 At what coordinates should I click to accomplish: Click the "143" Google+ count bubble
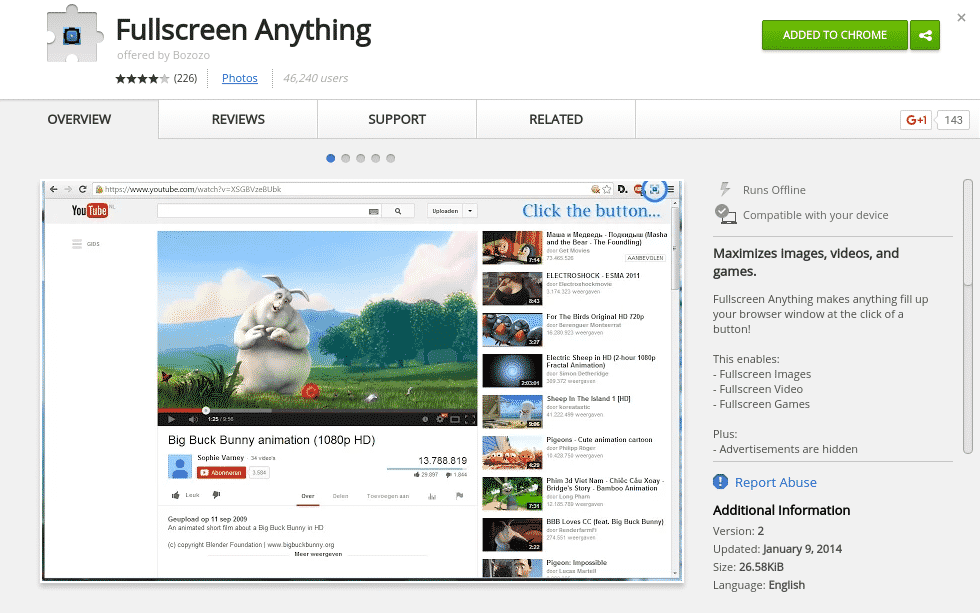953,120
